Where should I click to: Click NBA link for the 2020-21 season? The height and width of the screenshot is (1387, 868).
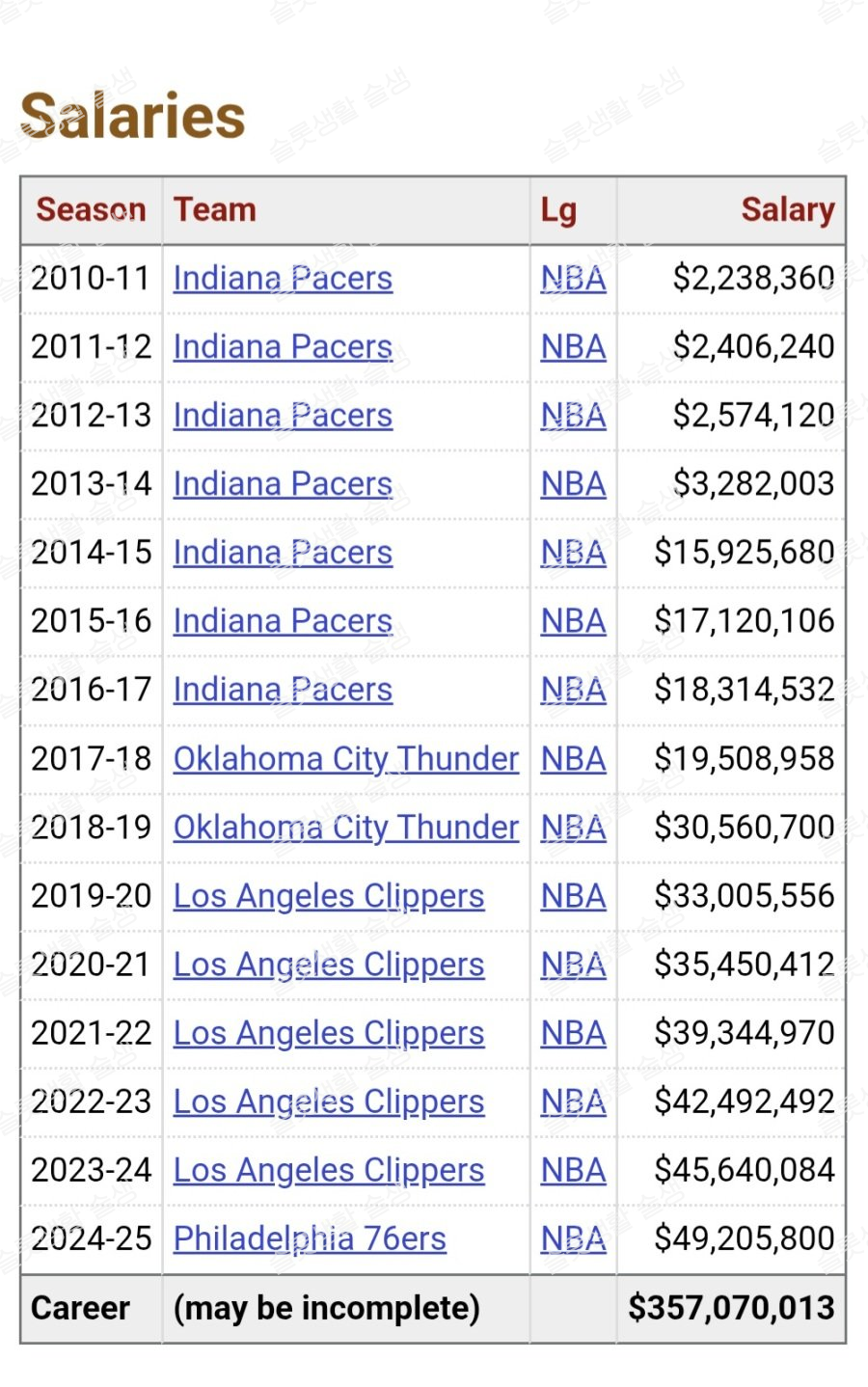573,965
